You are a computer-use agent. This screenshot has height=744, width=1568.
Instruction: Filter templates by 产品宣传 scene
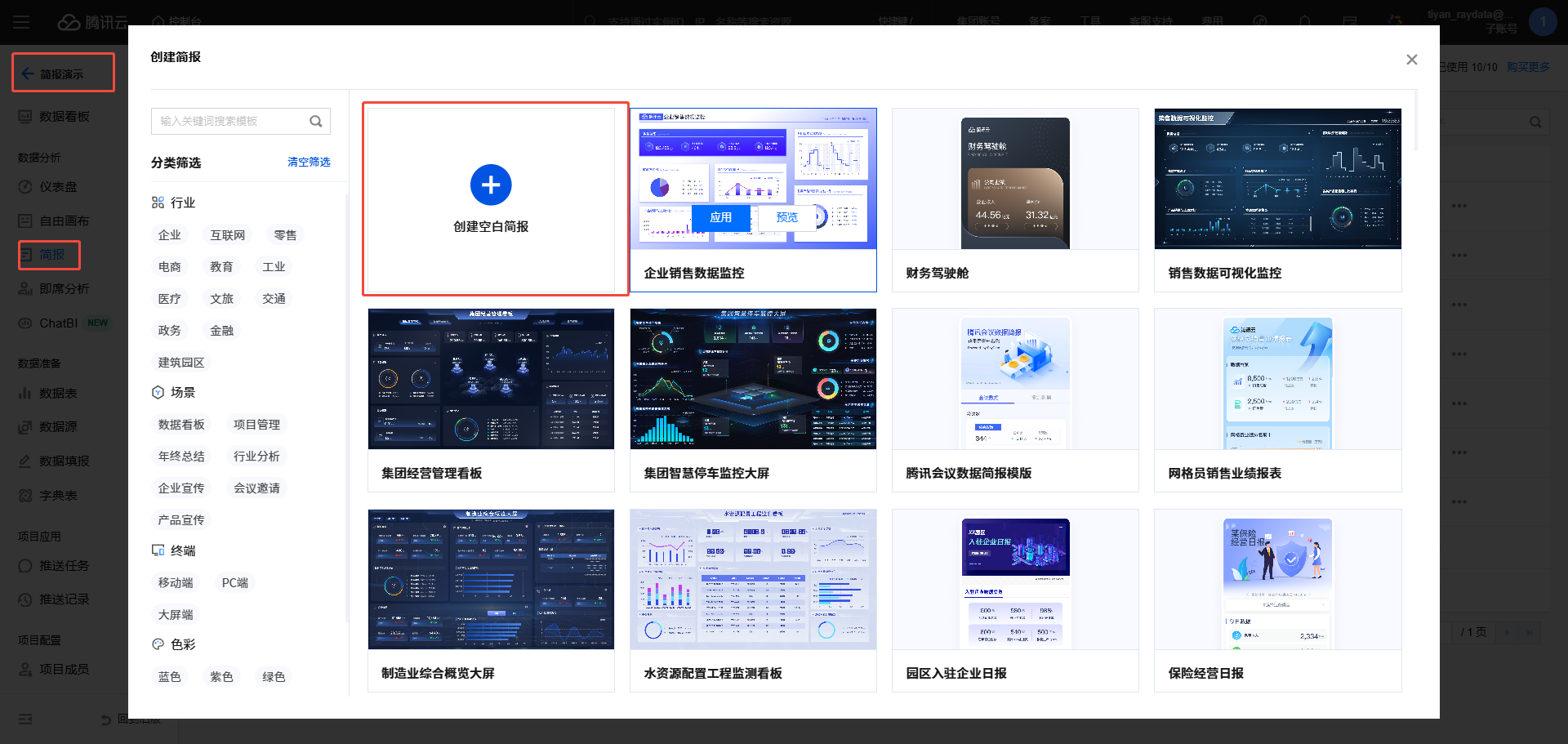pyautogui.click(x=181, y=520)
